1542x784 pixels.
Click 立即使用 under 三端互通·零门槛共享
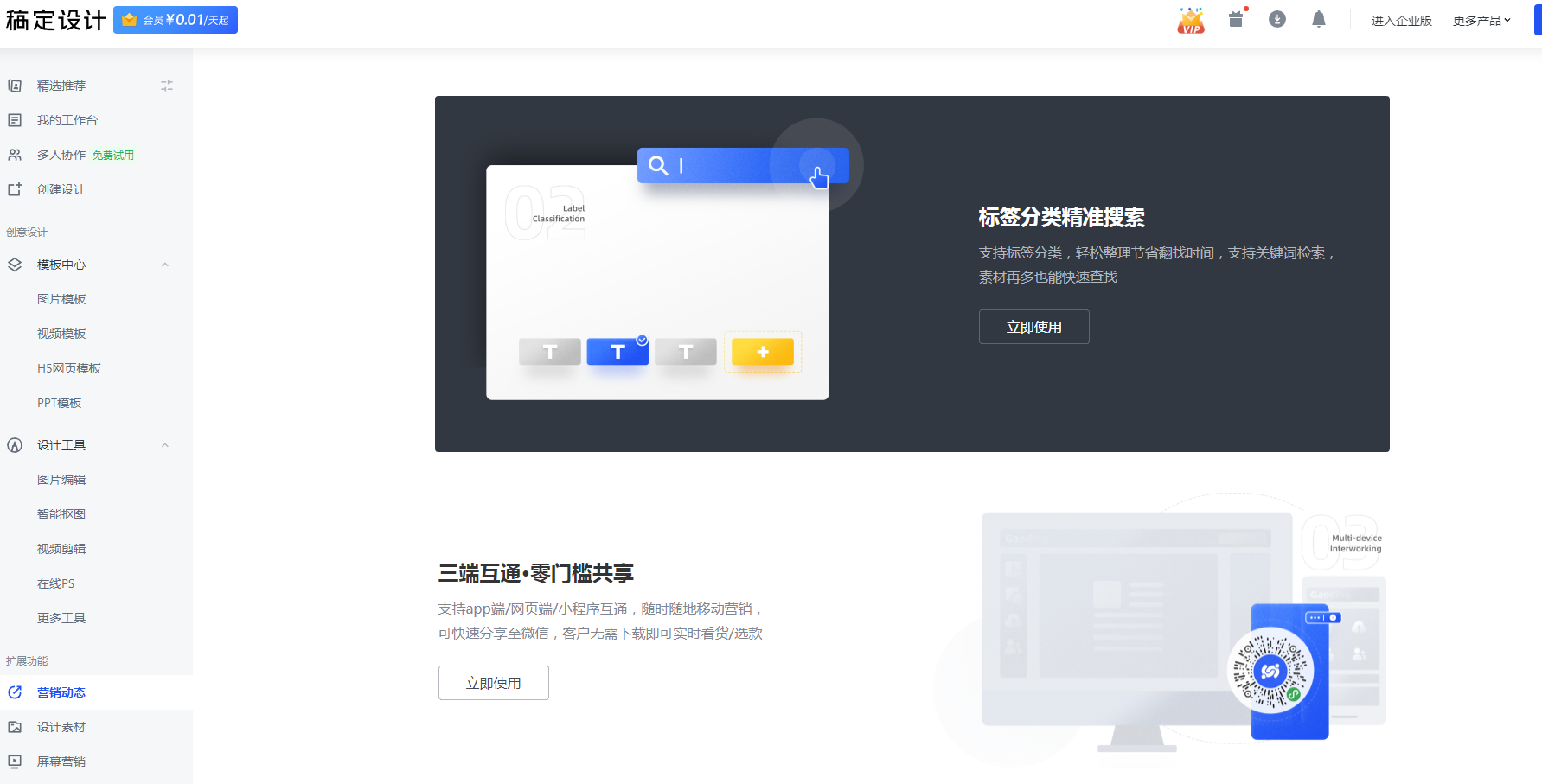coord(493,683)
